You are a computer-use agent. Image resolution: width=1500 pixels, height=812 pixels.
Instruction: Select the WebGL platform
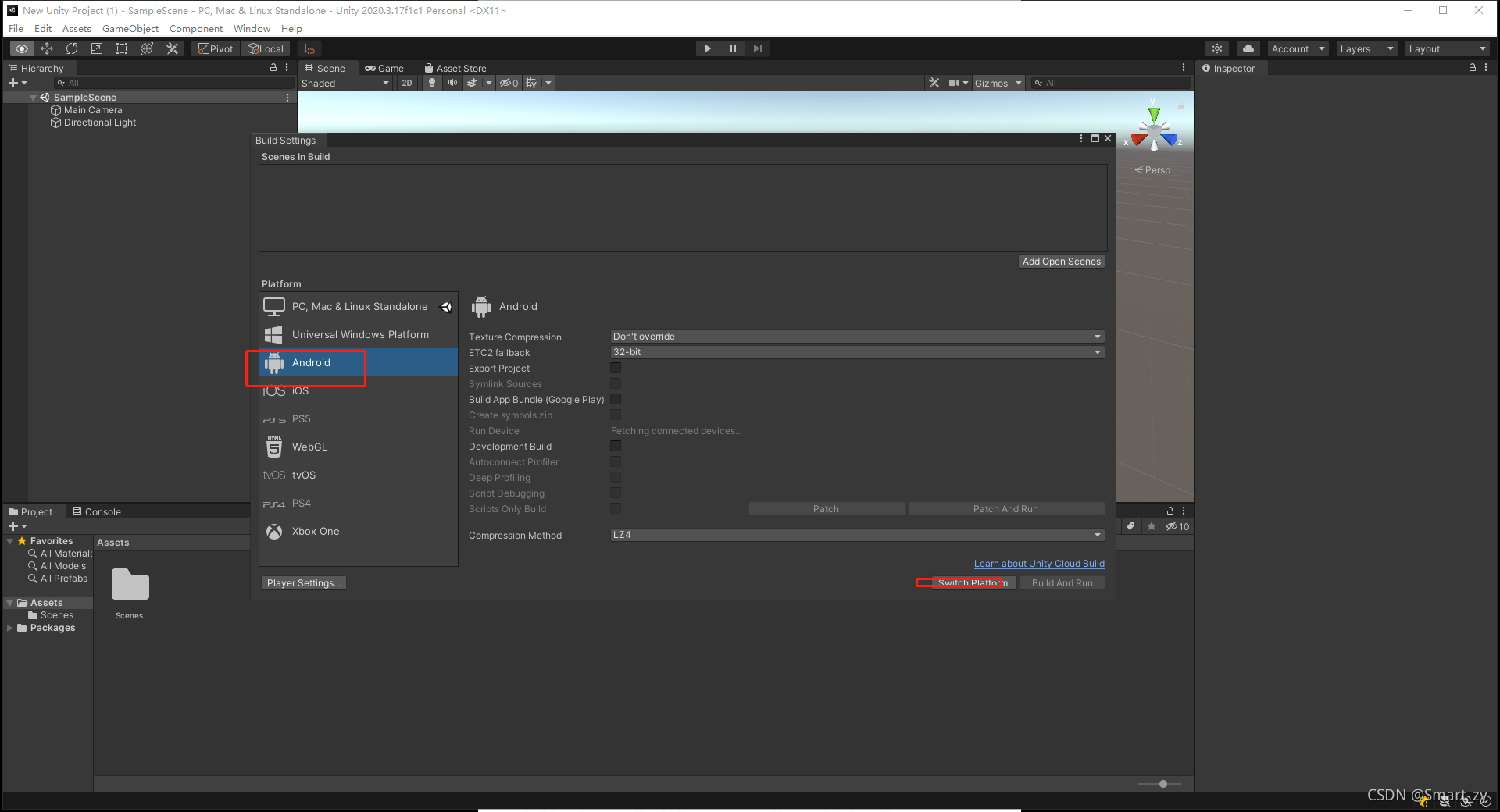click(x=359, y=447)
